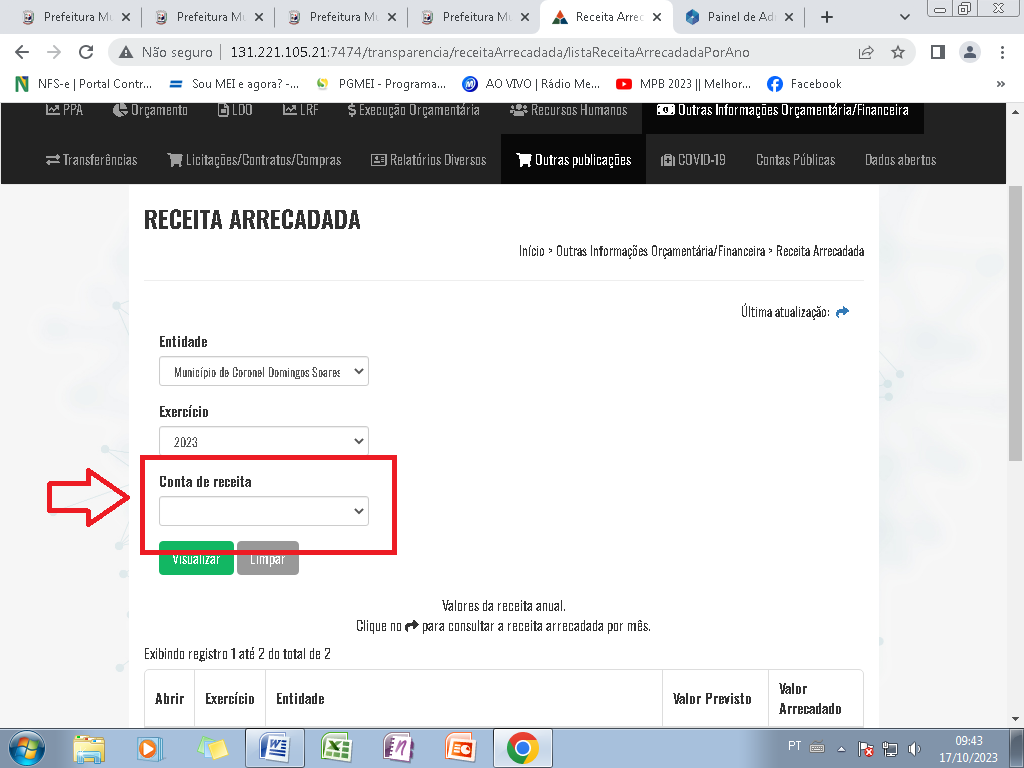Open the Transferências menu

[91, 160]
